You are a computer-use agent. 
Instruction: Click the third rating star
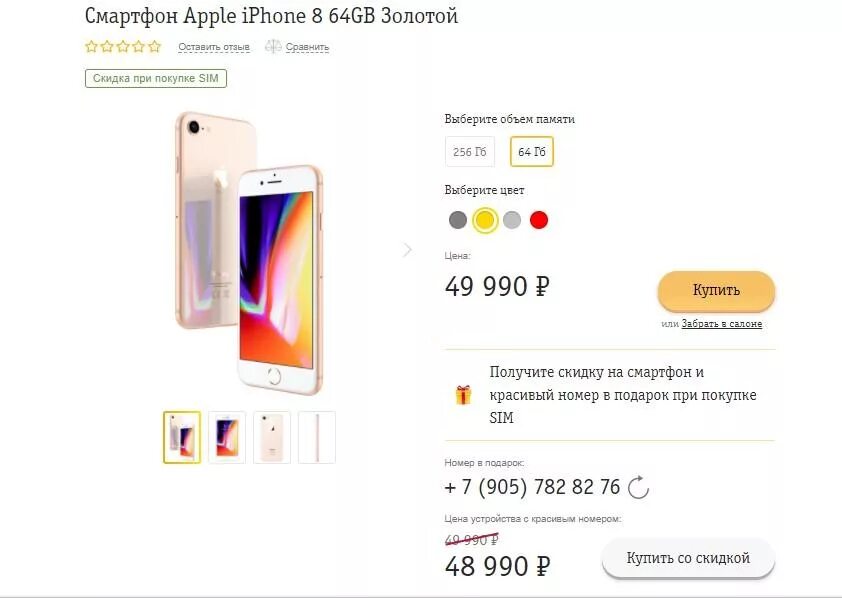(123, 46)
